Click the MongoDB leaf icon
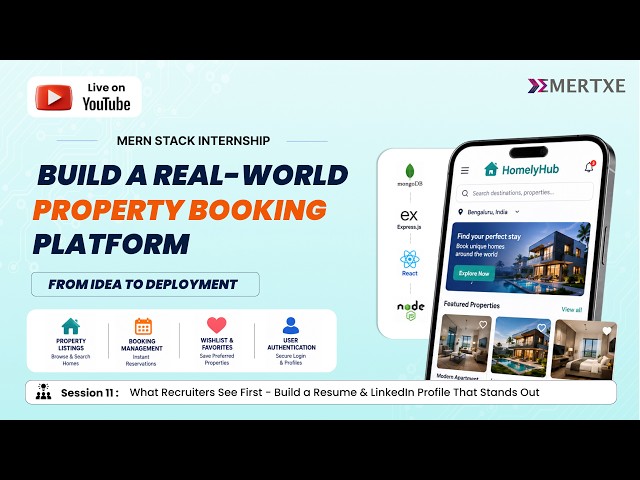 pos(409,172)
